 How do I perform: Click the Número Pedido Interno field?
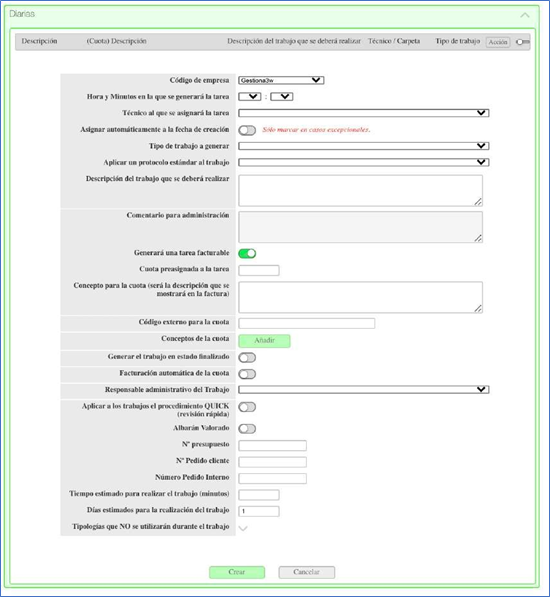(272, 478)
